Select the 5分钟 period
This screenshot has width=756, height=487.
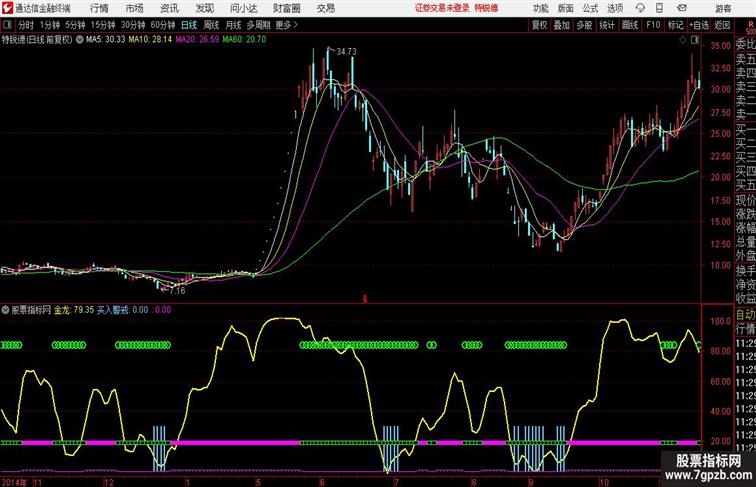[75, 24]
